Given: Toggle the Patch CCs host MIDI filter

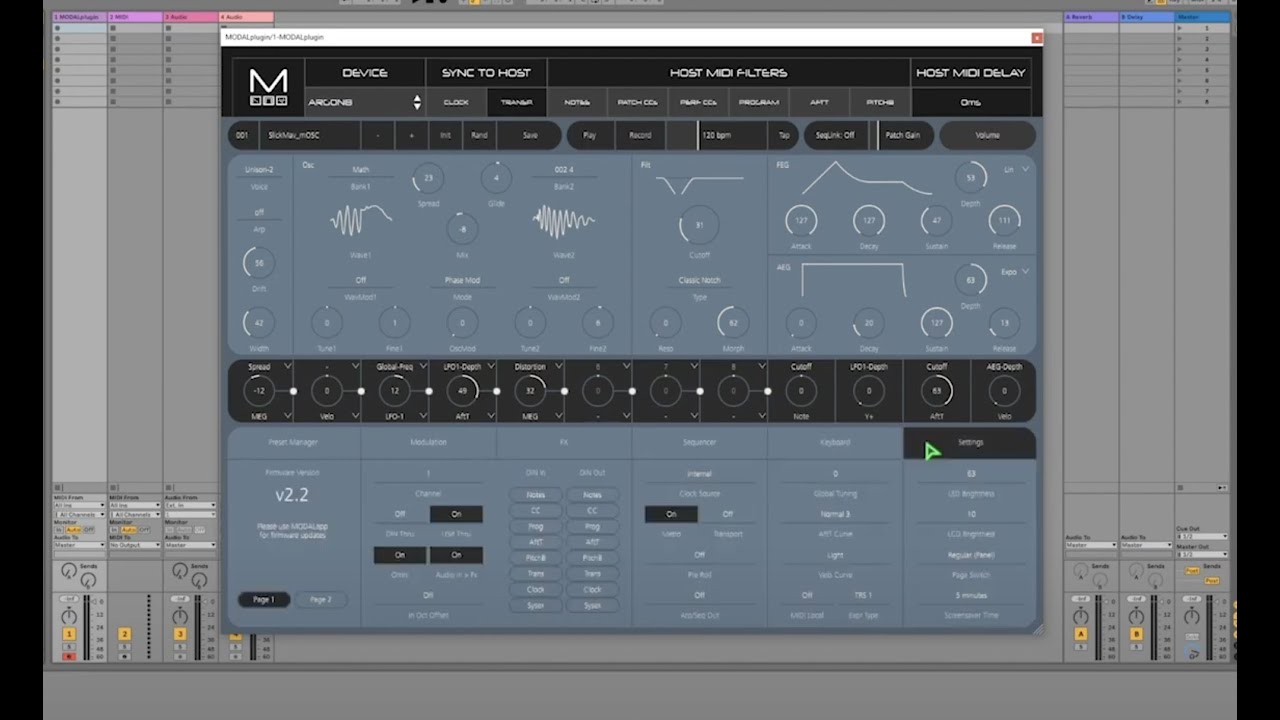Looking at the screenshot, I should point(638,102).
